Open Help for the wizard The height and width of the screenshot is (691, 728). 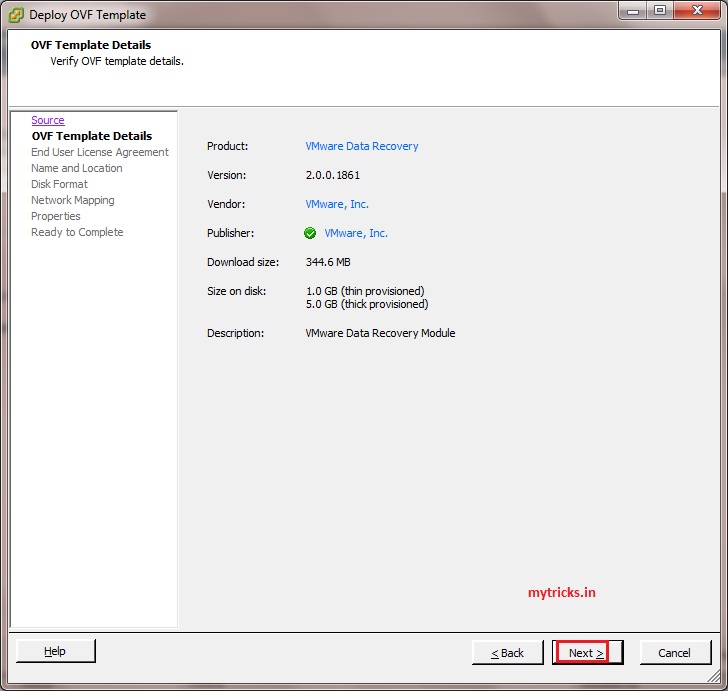[55, 651]
